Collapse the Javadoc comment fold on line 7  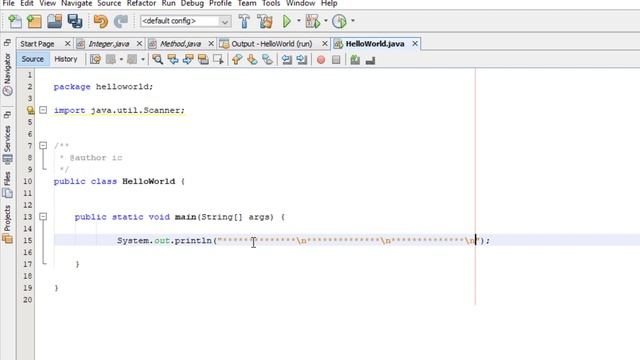[43, 145]
